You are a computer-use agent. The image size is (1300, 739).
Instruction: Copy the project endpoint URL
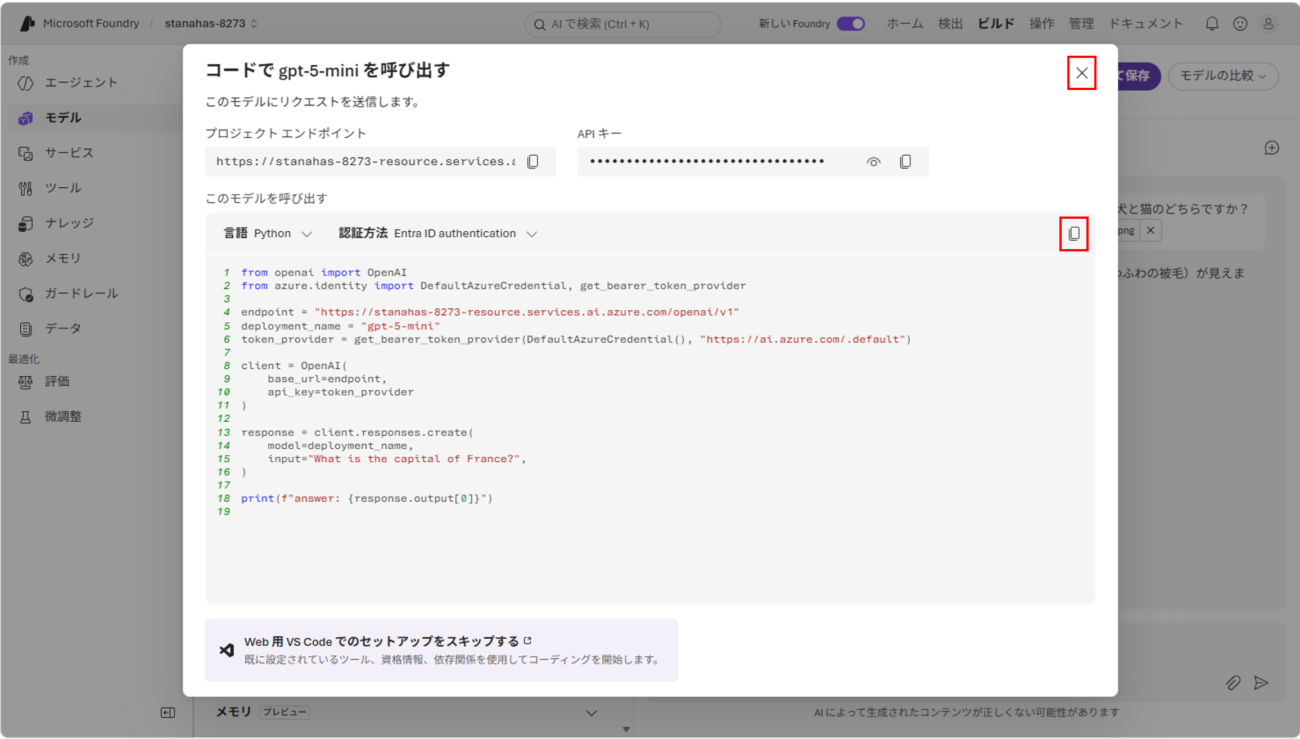pos(533,162)
